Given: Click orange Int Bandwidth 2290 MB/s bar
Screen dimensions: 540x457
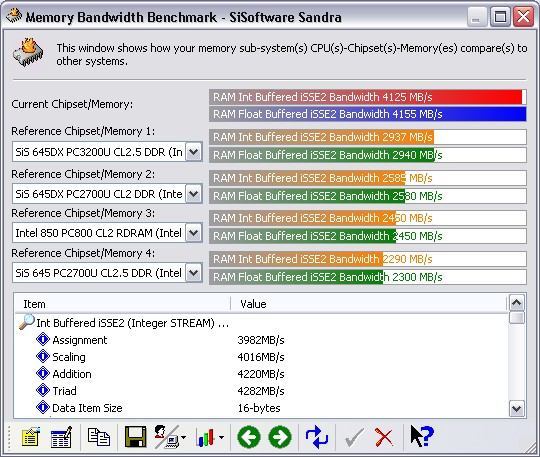Looking at the screenshot, I should 367,259.
